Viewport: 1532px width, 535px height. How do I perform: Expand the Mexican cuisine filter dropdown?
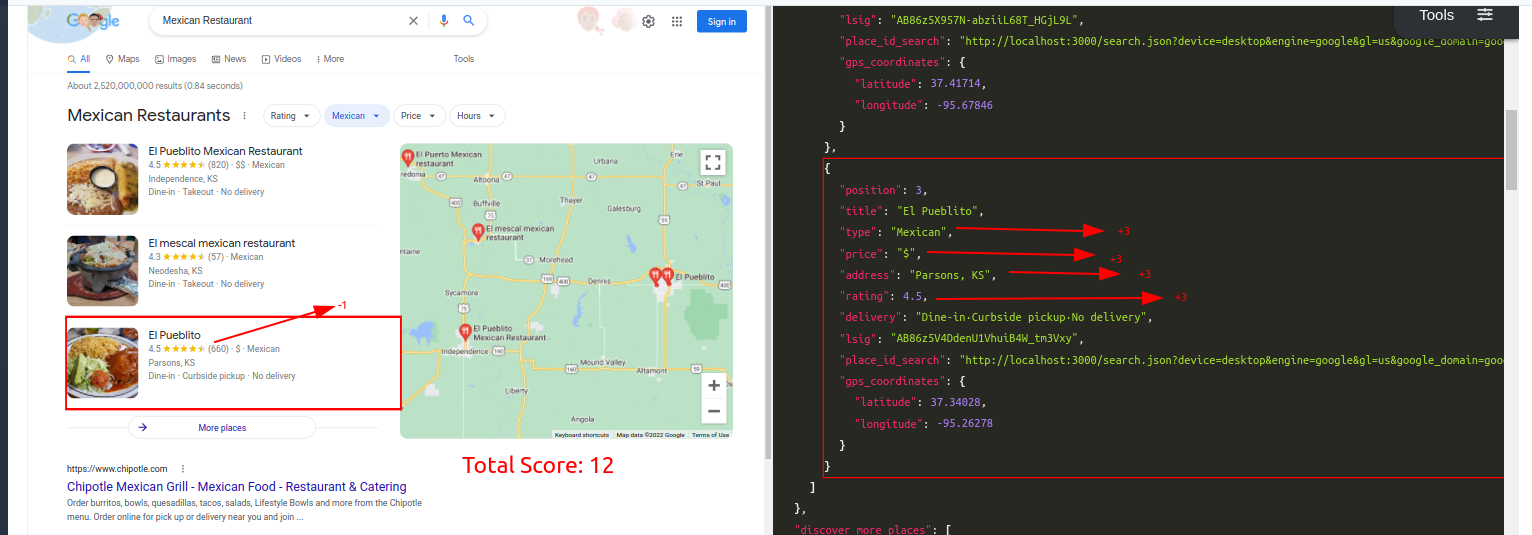[x=356, y=116]
